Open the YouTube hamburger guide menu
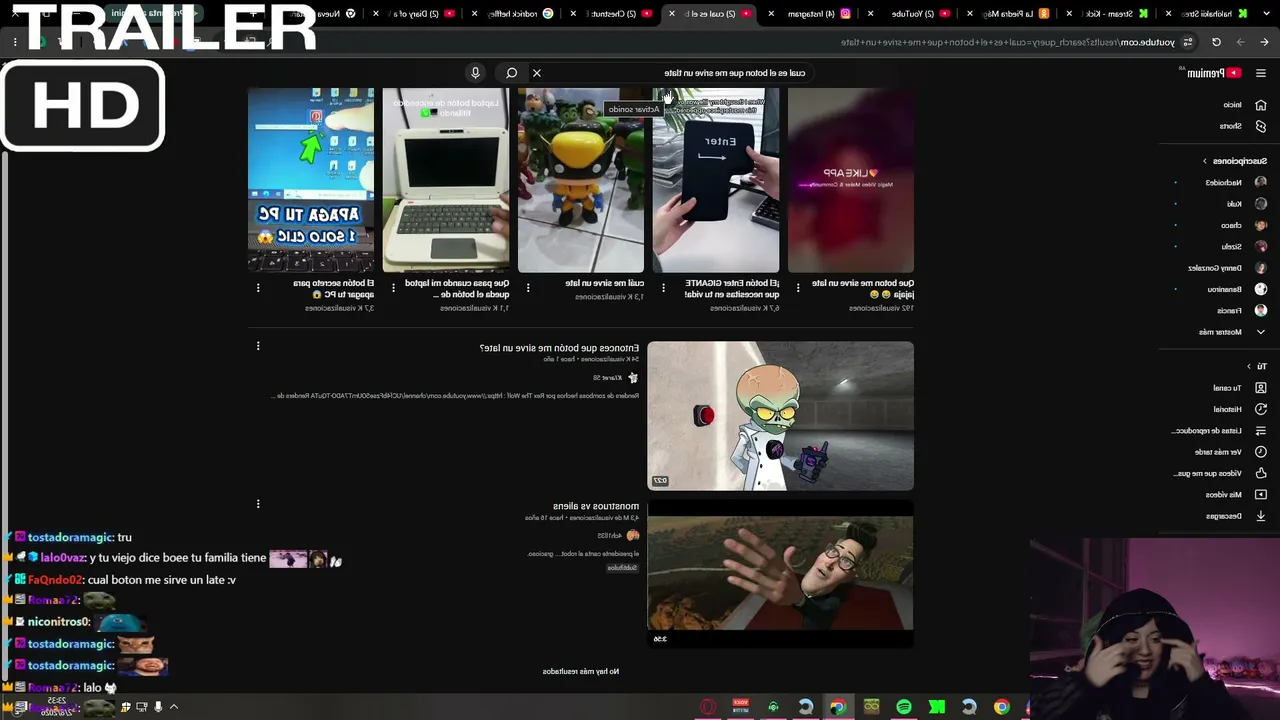Viewport: 1280px width, 720px height. (x=1260, y=73)
